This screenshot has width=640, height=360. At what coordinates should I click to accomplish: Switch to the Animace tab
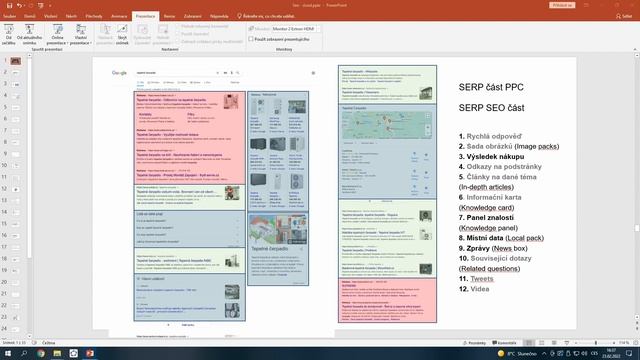(119, 16)
